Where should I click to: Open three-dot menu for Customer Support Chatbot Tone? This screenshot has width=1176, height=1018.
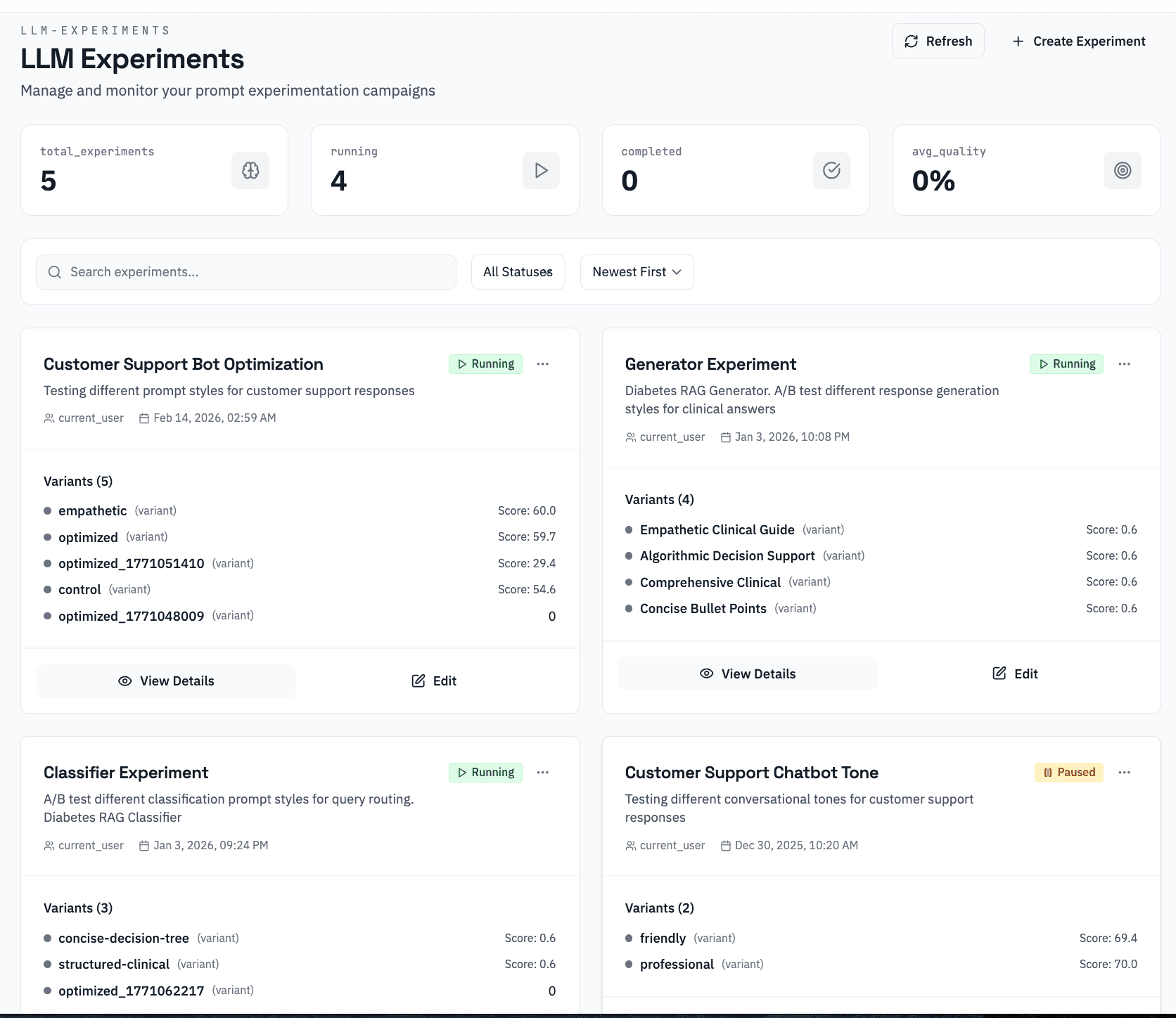coord(1124,773)
